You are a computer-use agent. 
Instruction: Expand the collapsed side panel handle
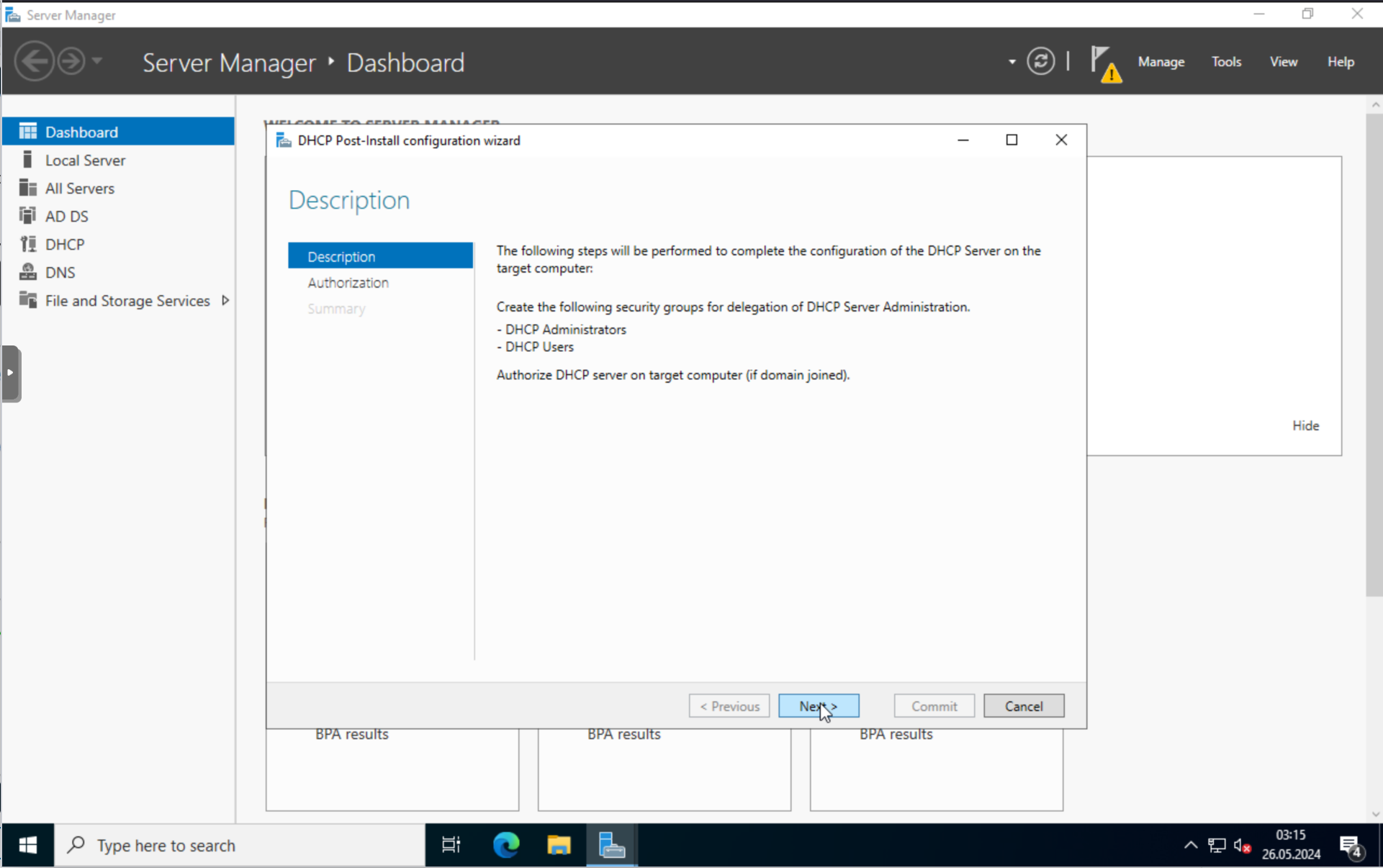coord(11,373)
